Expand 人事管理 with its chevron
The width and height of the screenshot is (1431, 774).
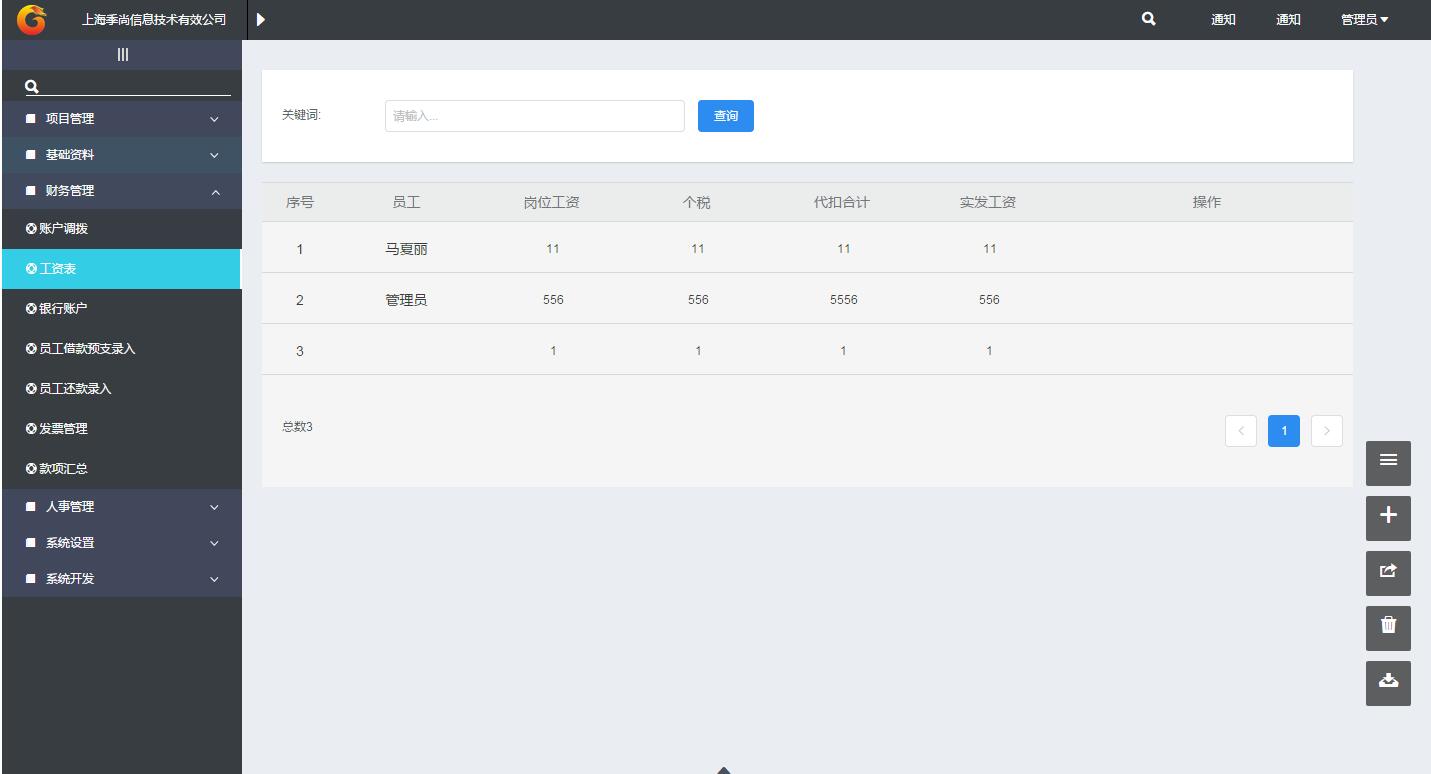pos(214,507)
